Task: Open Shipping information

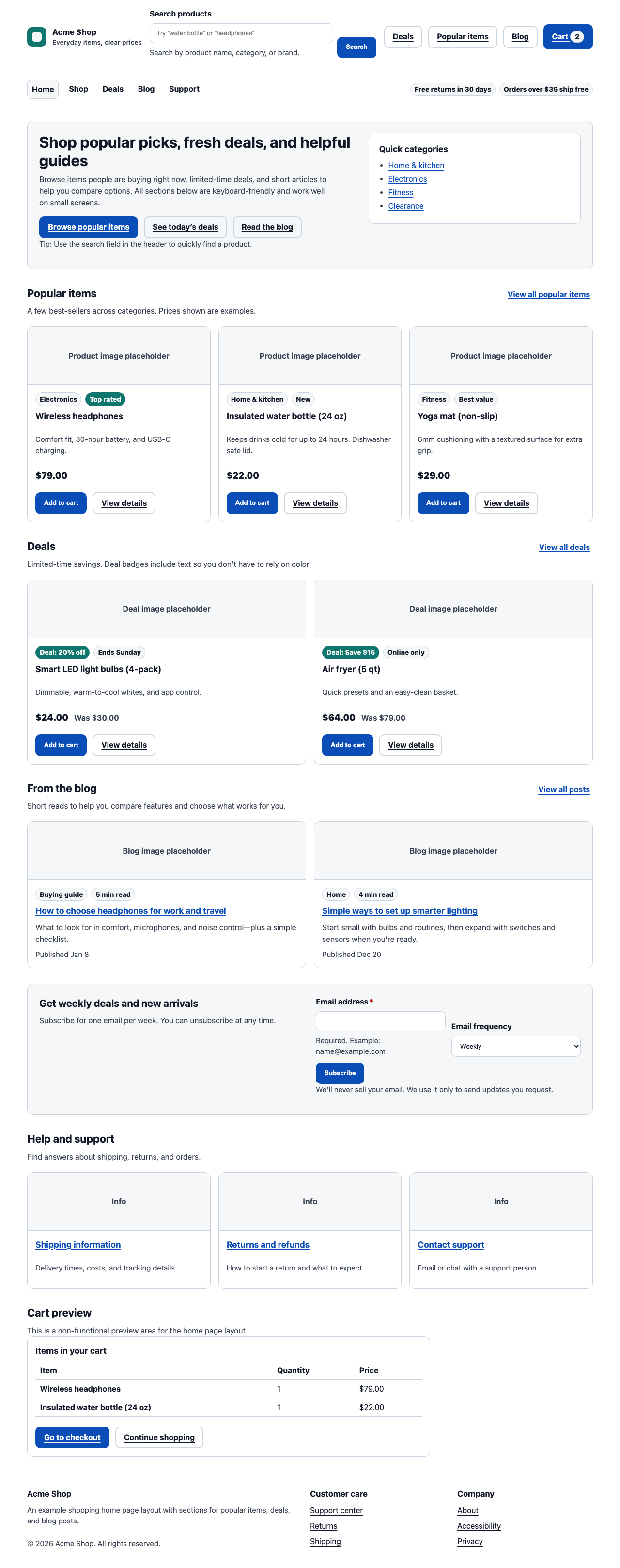Action: pyautogui.click(x=78, y=1244)
